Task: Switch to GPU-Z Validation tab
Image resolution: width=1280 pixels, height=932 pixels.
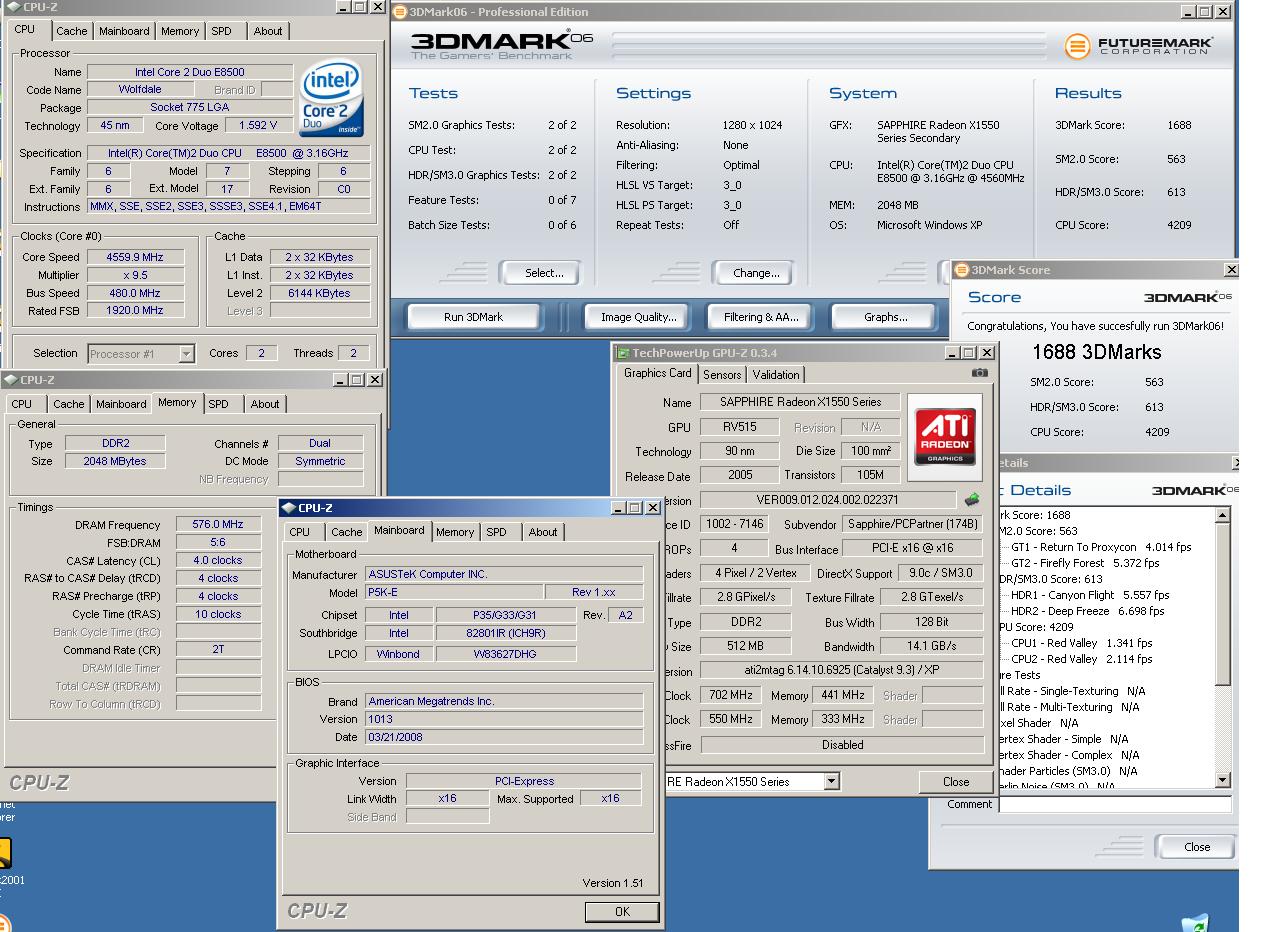Action: tap(776, 375)
